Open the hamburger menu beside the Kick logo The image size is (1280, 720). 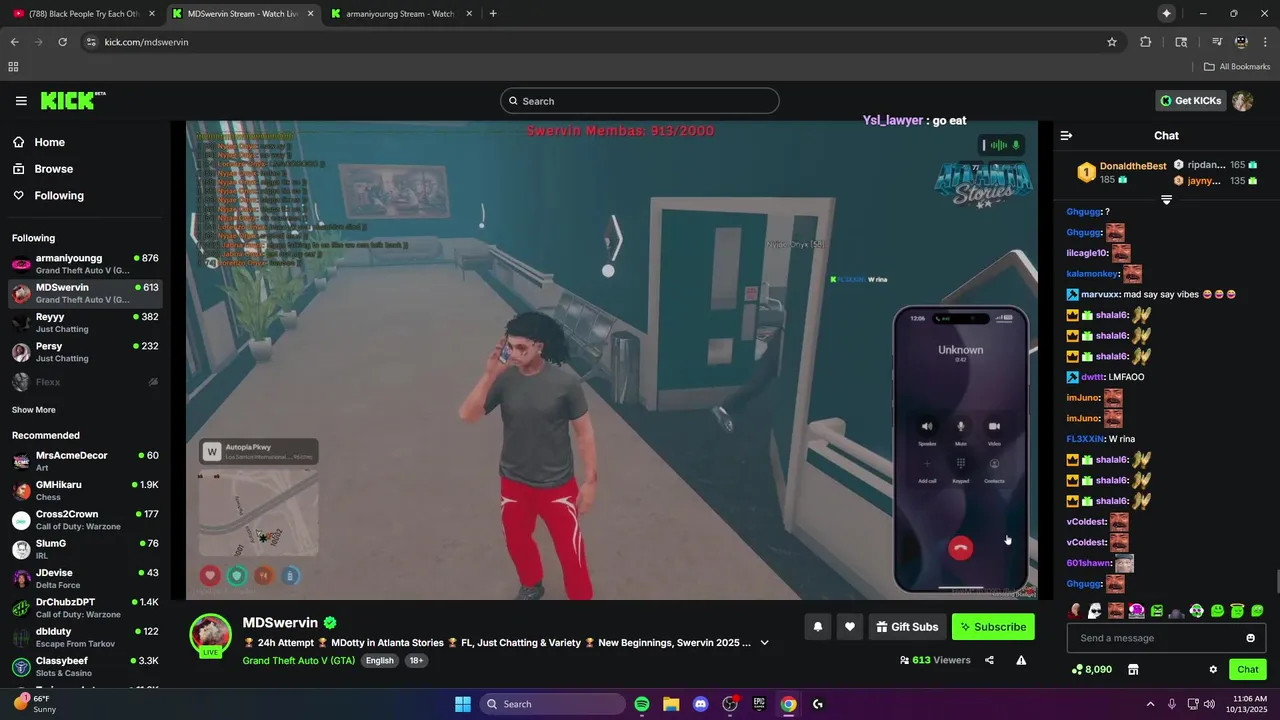click(x=21, y=101)
